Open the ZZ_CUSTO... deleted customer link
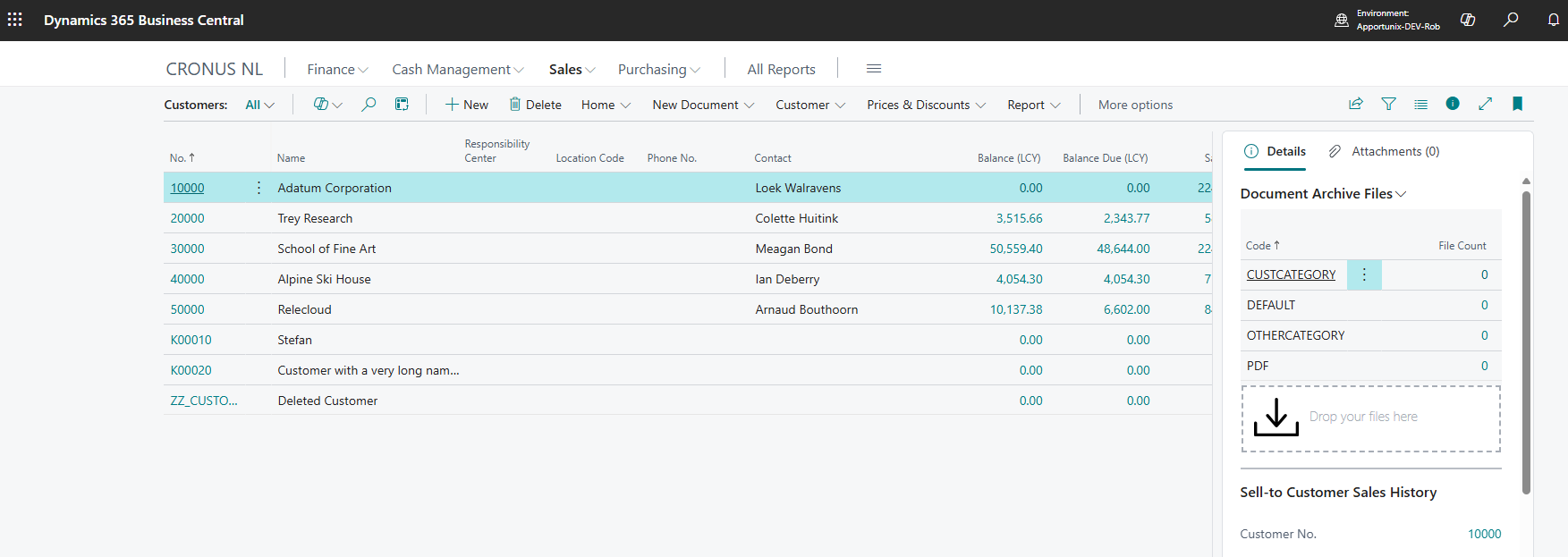 (x=204, y=401)
